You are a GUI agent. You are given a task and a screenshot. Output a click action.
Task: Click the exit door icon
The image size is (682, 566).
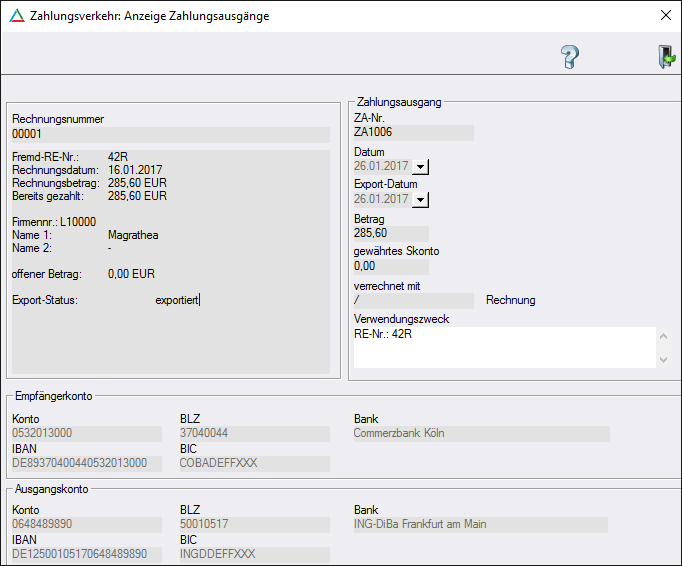pyautogui.click(x=666, y=57)
